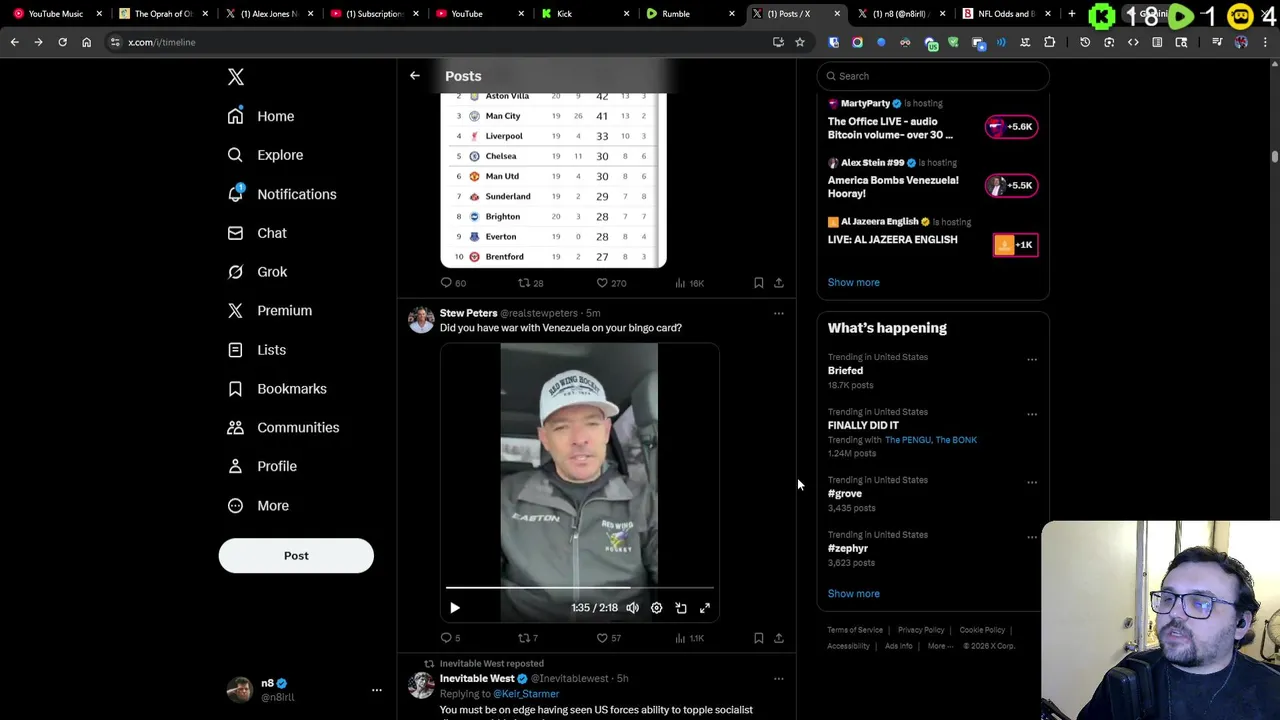Viewport: 1280px width, 720px height.
Task: Open the Terms of Service link
Action: pos(855,630)
